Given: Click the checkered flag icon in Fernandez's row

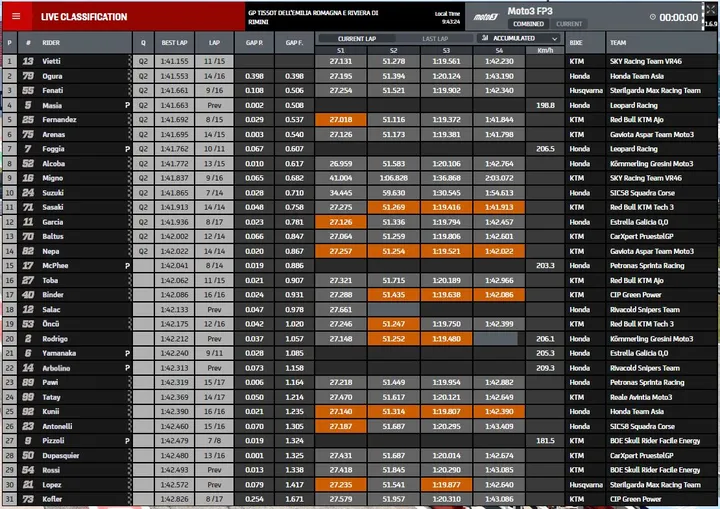Looking at the screenshot, I should tap(129, 119).
